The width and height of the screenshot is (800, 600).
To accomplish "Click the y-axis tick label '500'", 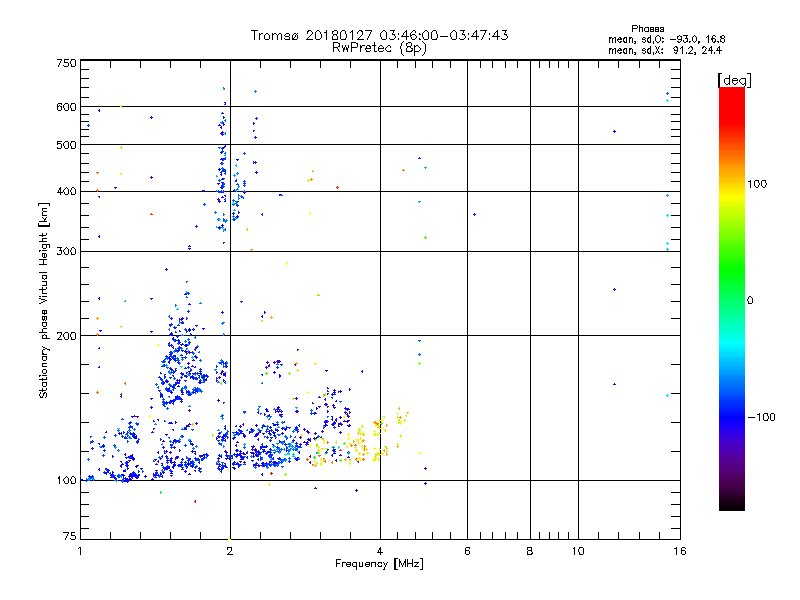I will tap(66, 145).
